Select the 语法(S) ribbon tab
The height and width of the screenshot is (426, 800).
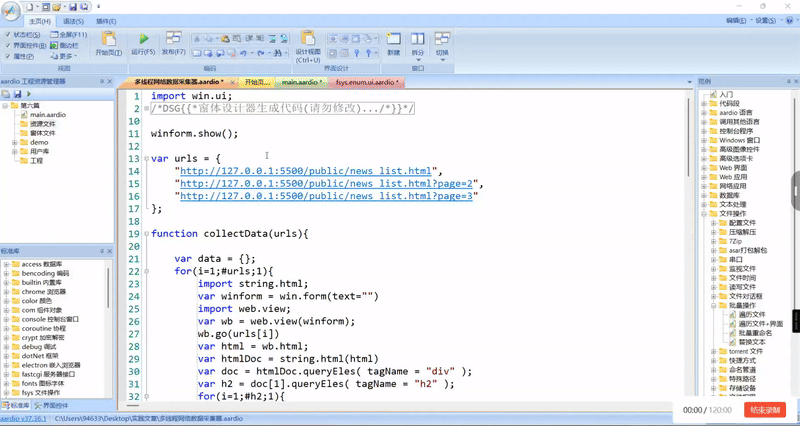pyautogui.click(x=73, y=21)
